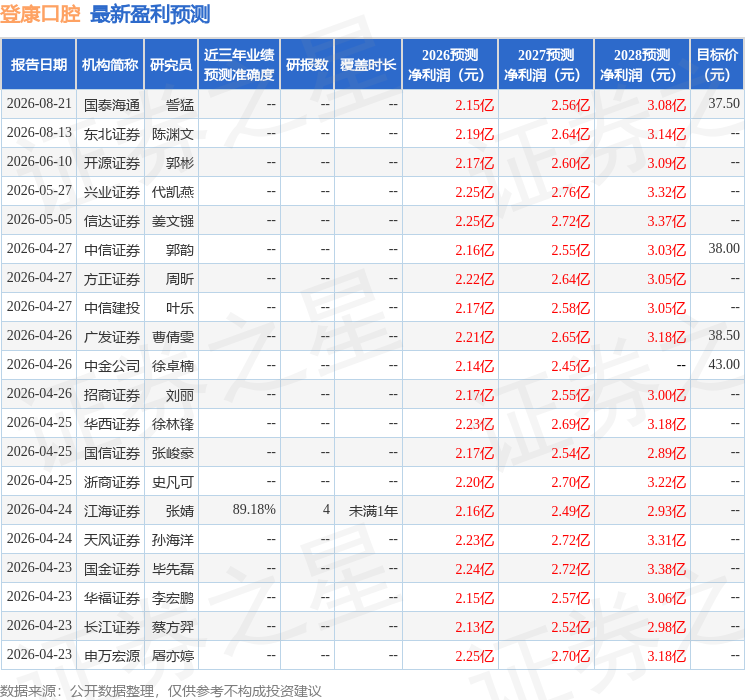This screenshot has height=700, width=745.
Task: Click the 2028预测净利润 column header
Action: (642, 65)
